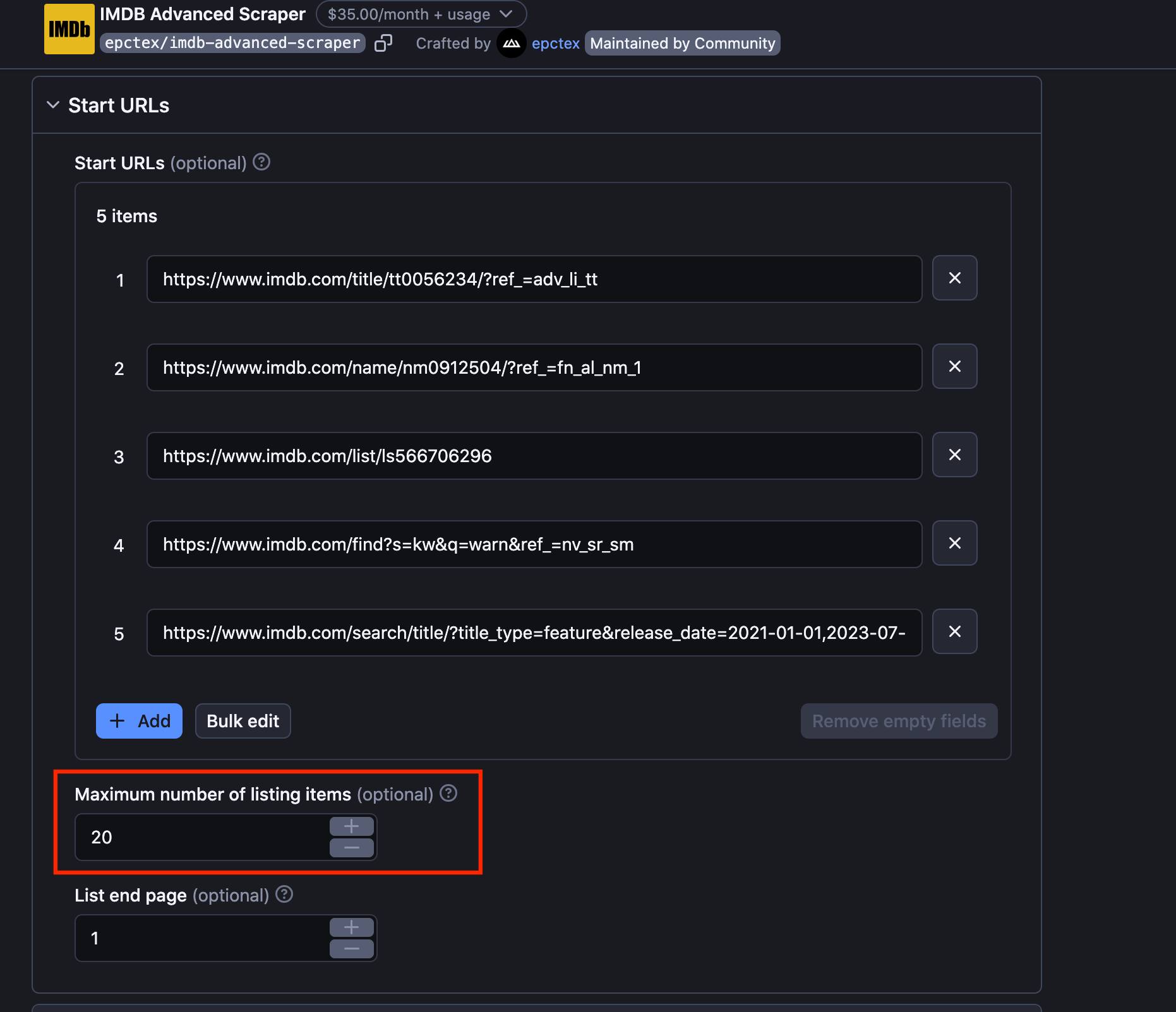
Task: Collapse the Start URLs section
Action: [x=53, y=105]
